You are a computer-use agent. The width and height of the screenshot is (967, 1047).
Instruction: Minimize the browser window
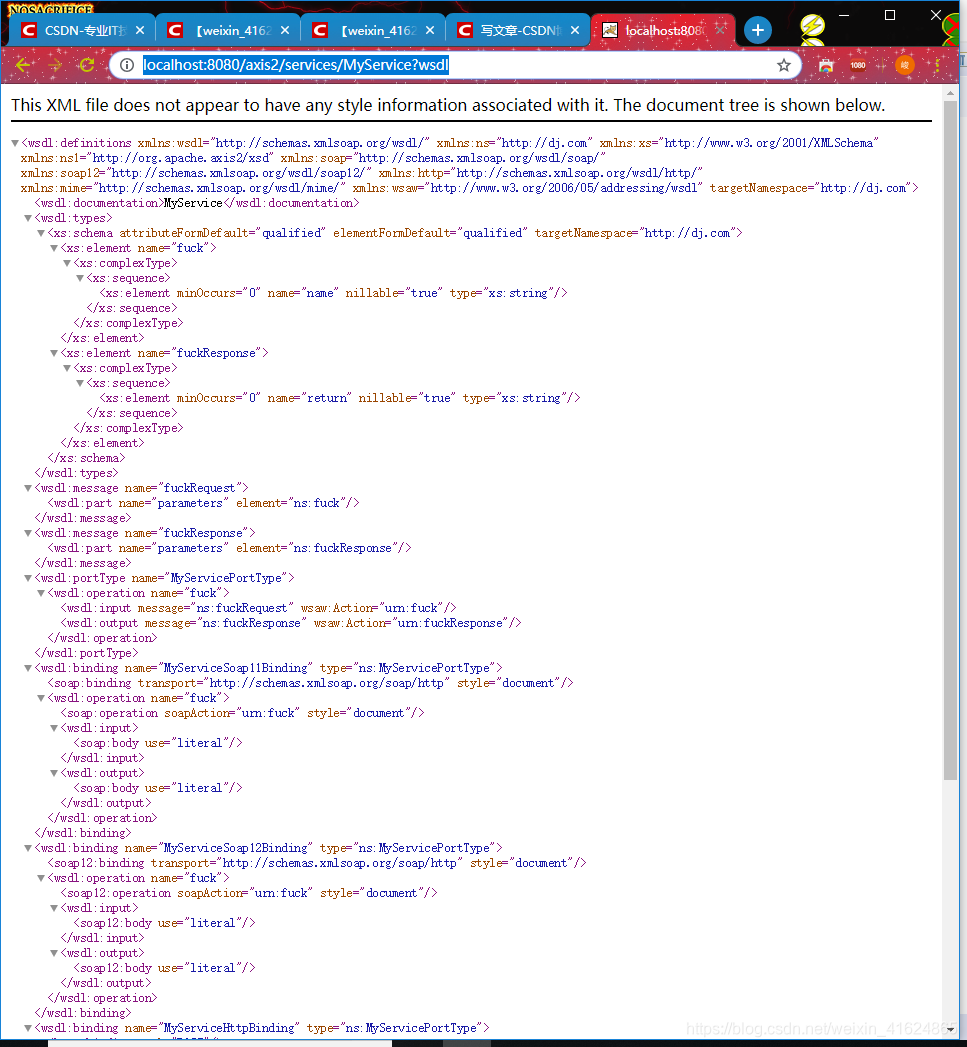point(844,15)
